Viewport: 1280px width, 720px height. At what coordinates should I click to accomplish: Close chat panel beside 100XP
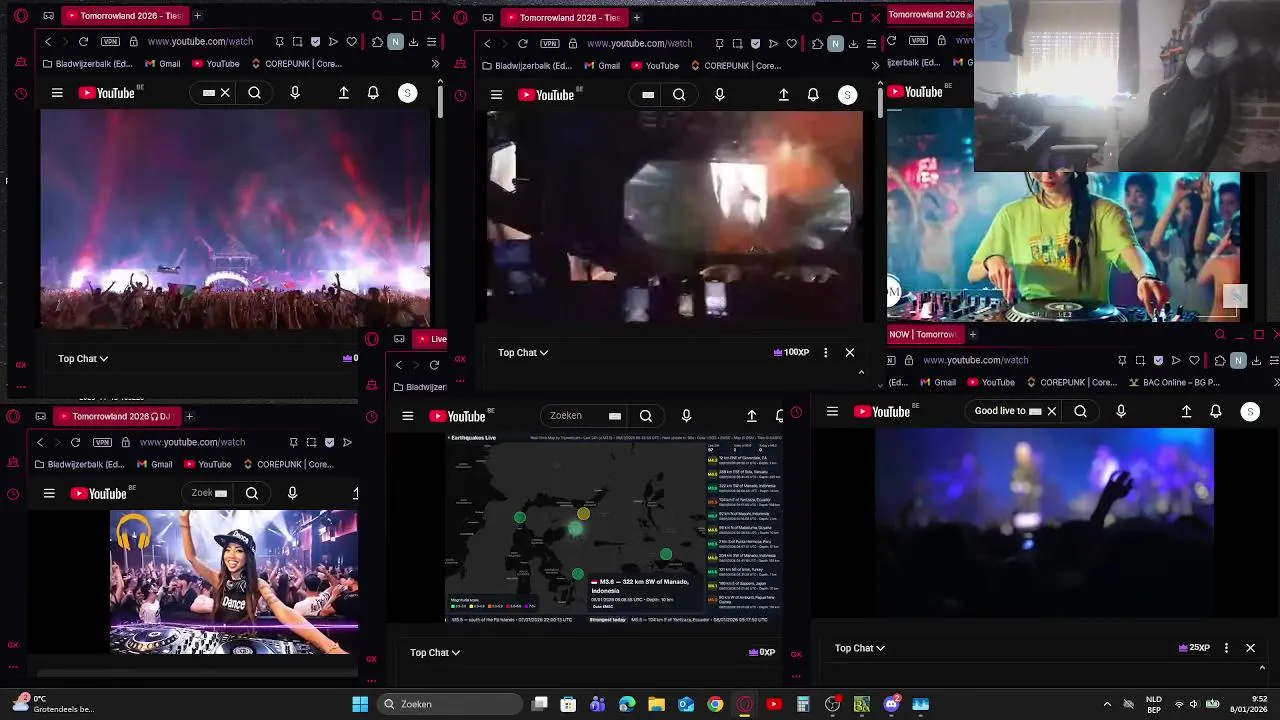click(850, 352)
